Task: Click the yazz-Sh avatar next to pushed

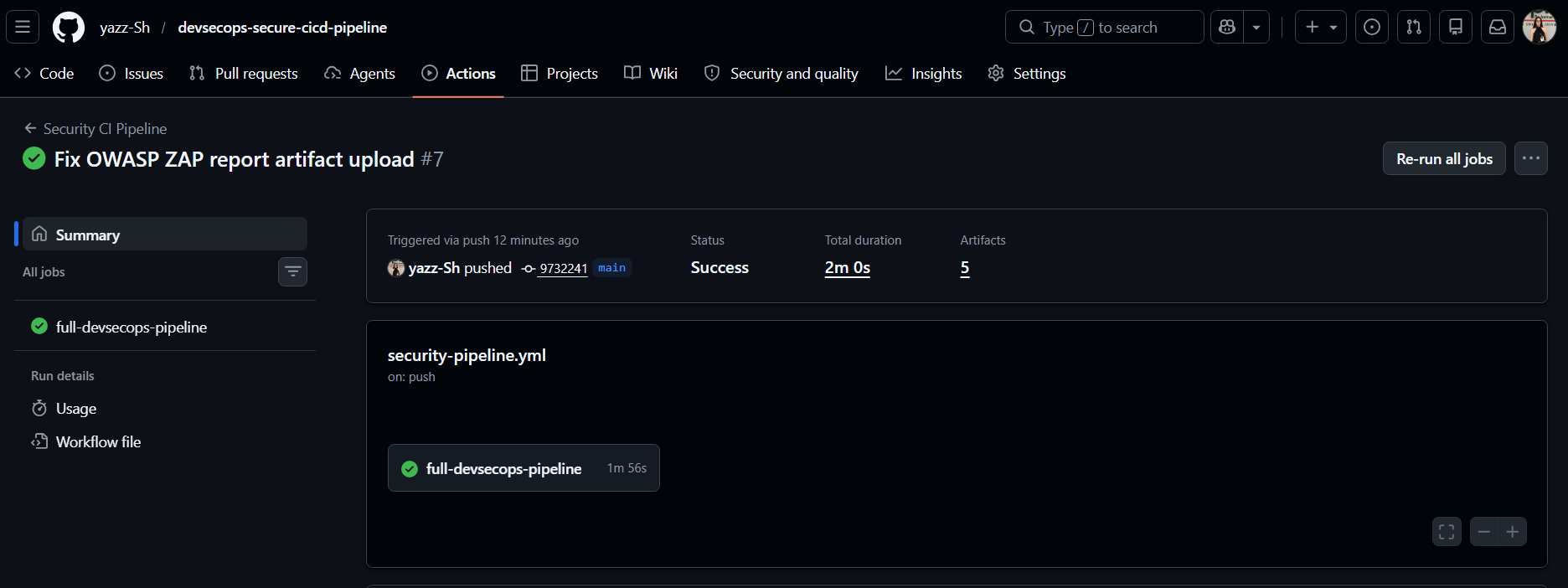Action: [396, 268]
